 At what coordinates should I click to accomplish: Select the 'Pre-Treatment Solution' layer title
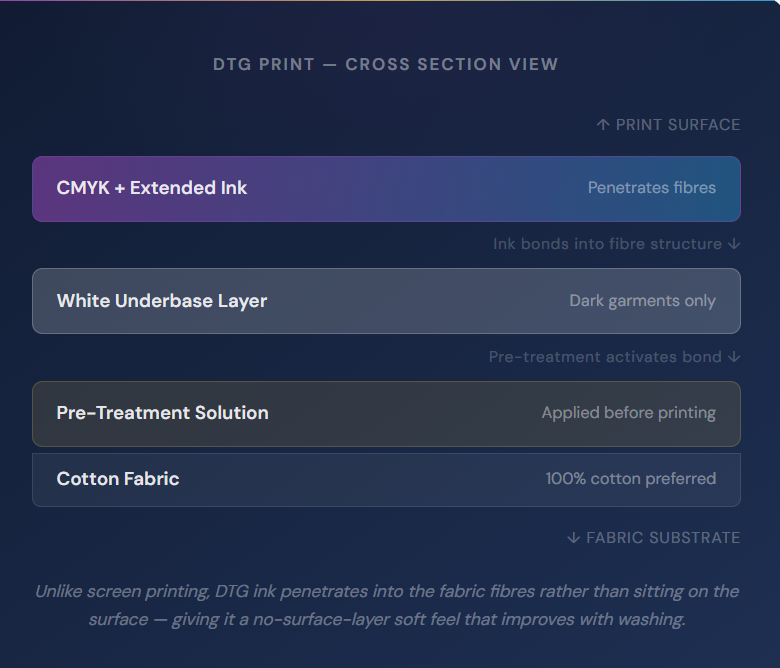pos(163,413)
